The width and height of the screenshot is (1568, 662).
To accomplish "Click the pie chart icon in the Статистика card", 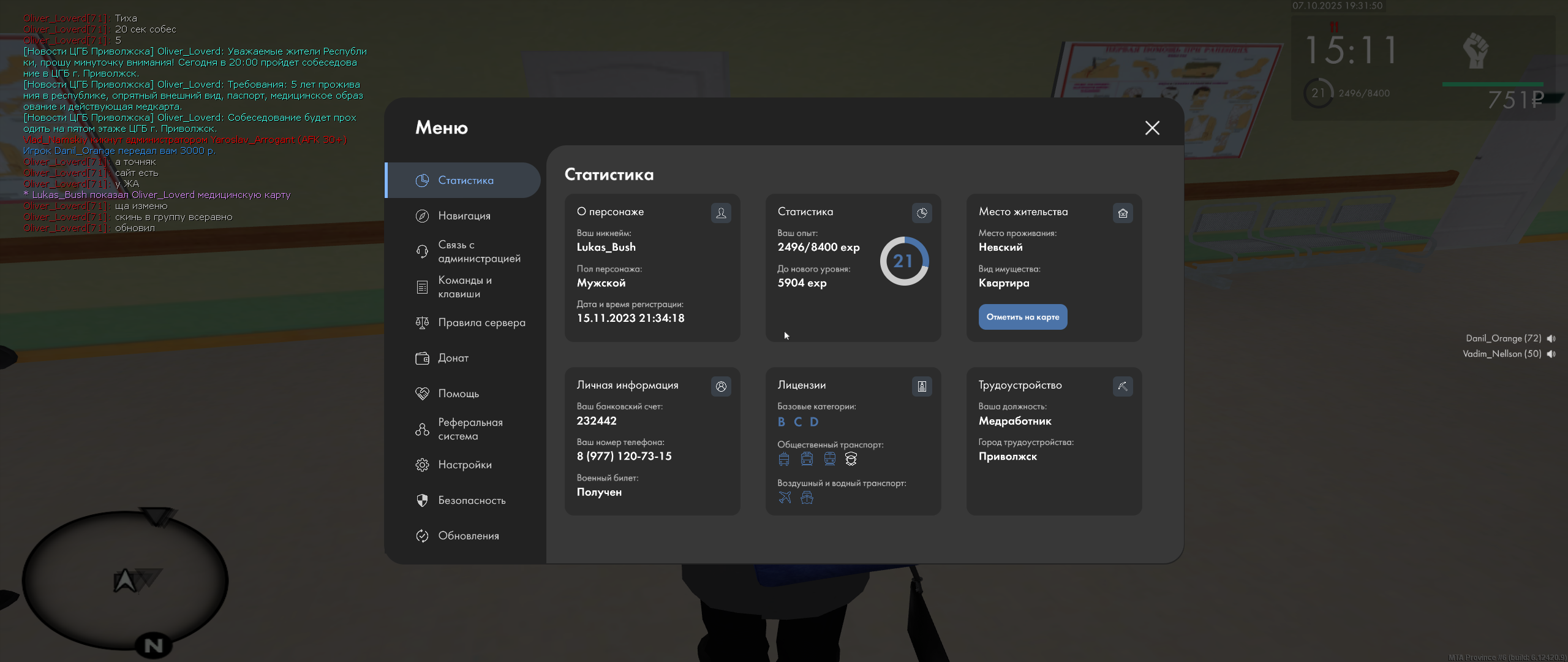I will 922,213.
